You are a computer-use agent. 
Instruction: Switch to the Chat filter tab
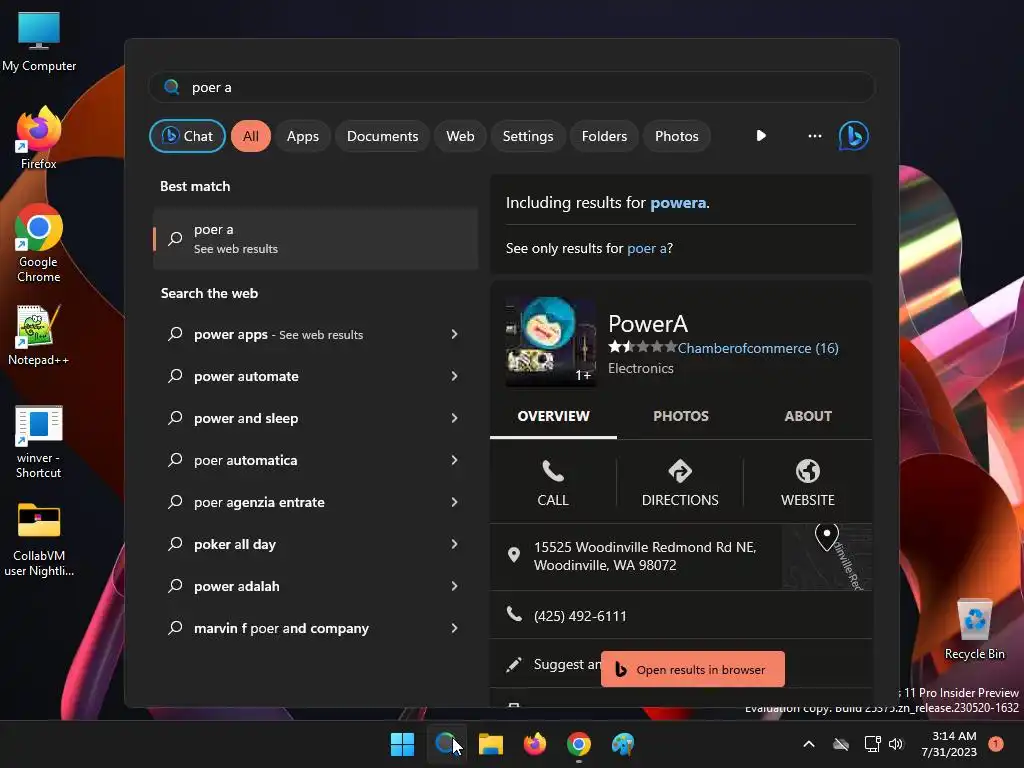pyautogui.click(x=187, y=136)
